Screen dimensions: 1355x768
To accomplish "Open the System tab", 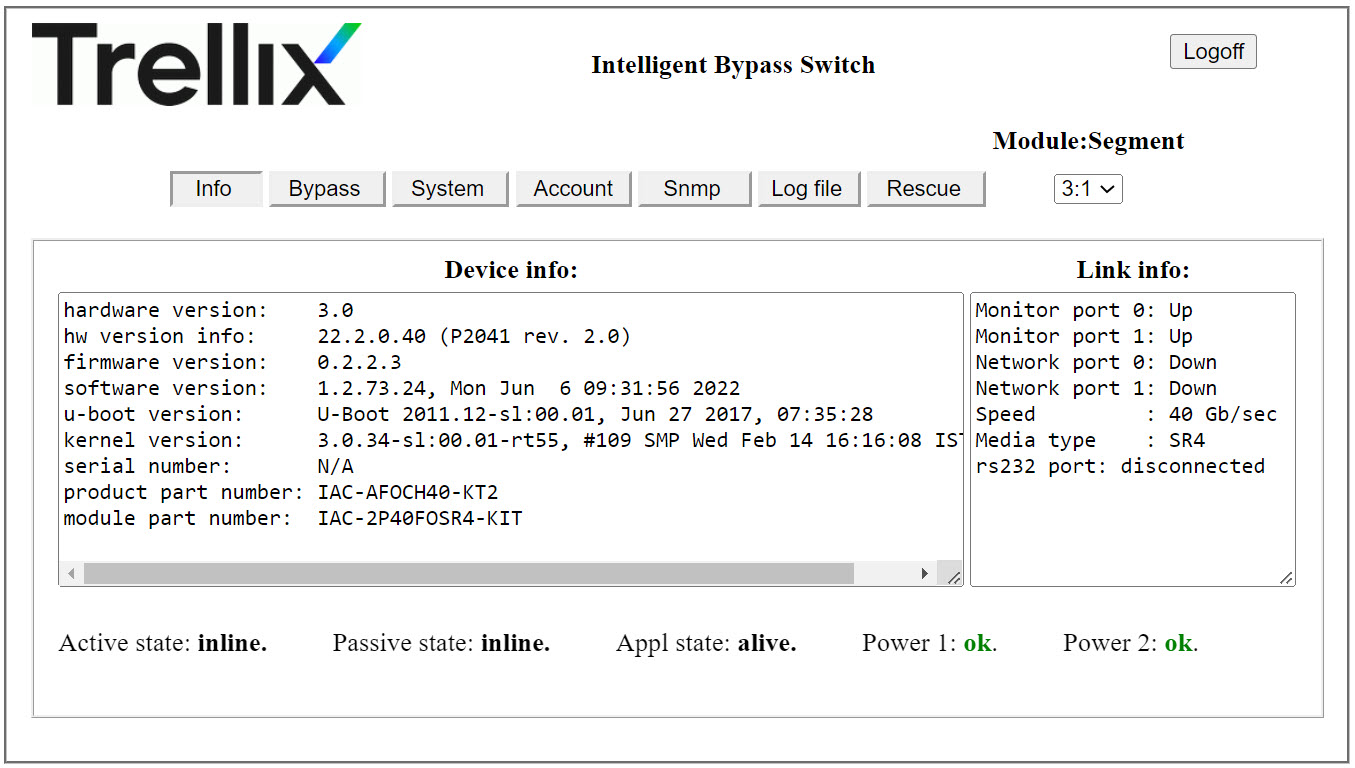I will pos(449,189).
